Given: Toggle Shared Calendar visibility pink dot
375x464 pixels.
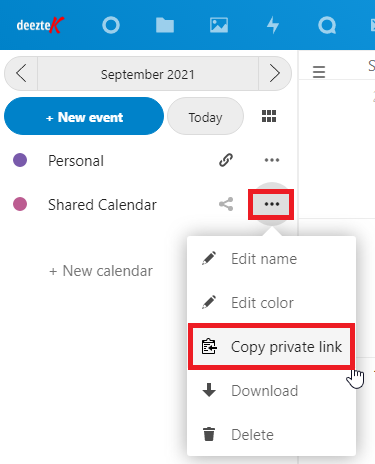Looking at the screenshot, I should click(20, 204).
